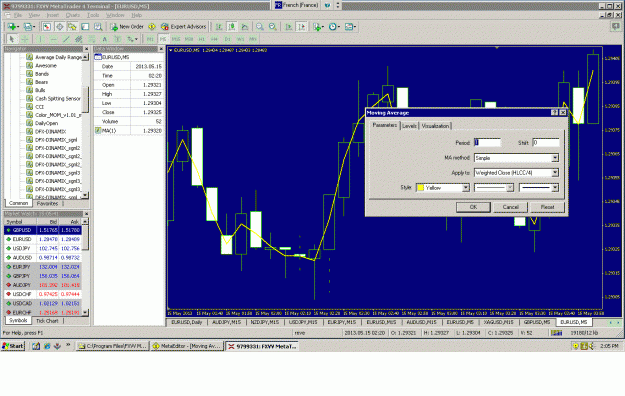This screenshot has height=396, width=625.
Task: Open the Templates dropdown in toolbar
Action: click(x=350, y=27)
